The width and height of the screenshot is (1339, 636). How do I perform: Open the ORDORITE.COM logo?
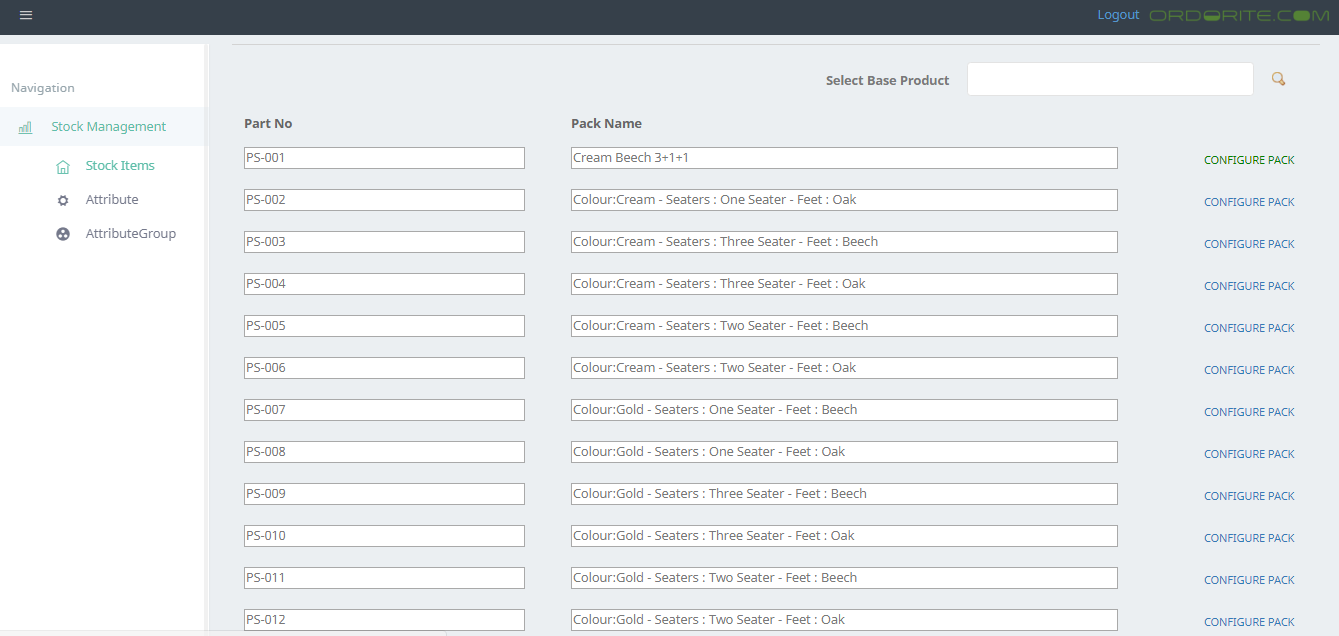(1238, 15)
